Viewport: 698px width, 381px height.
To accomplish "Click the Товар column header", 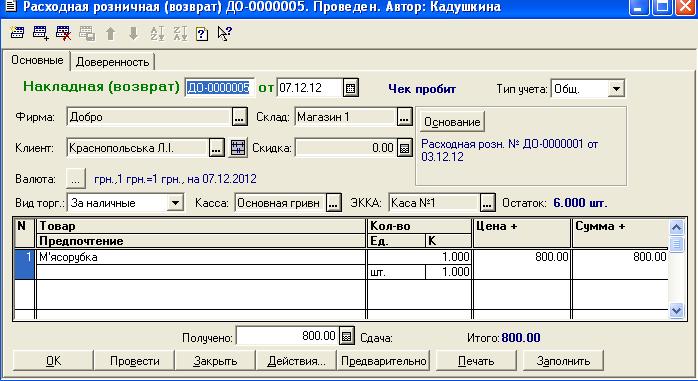I will 201,226.
